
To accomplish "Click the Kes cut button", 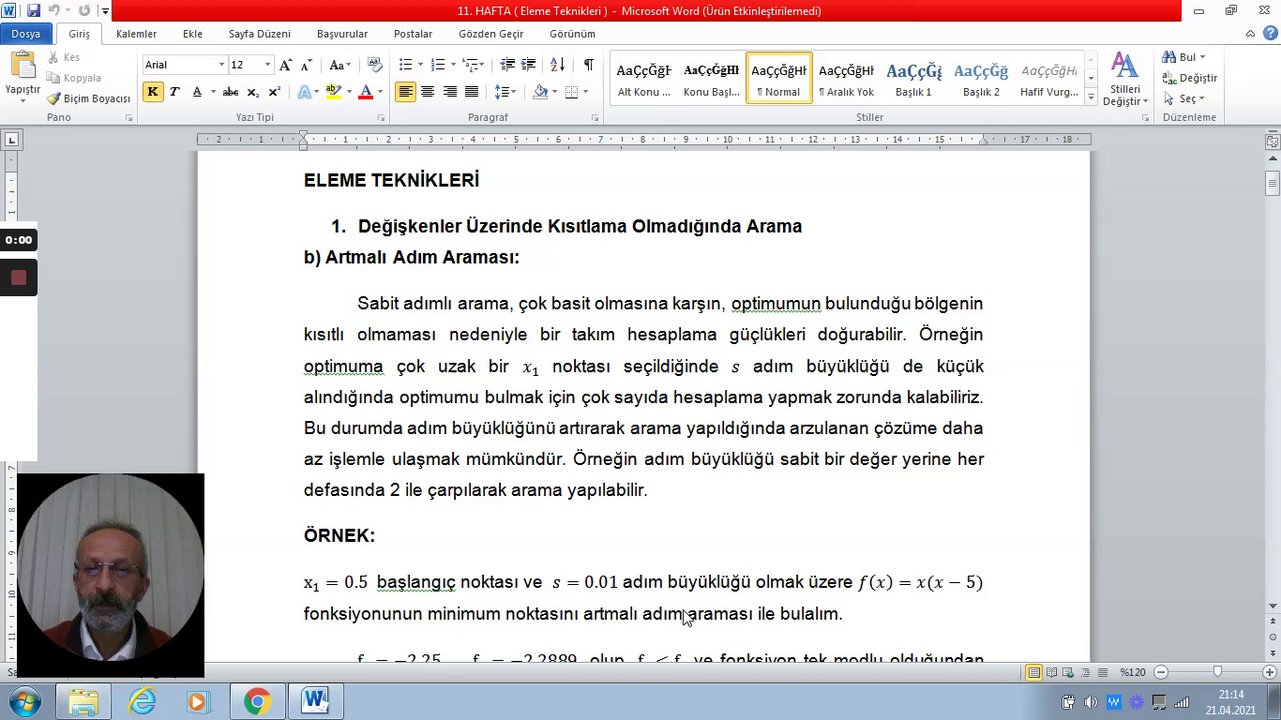I will click(64, 58).
